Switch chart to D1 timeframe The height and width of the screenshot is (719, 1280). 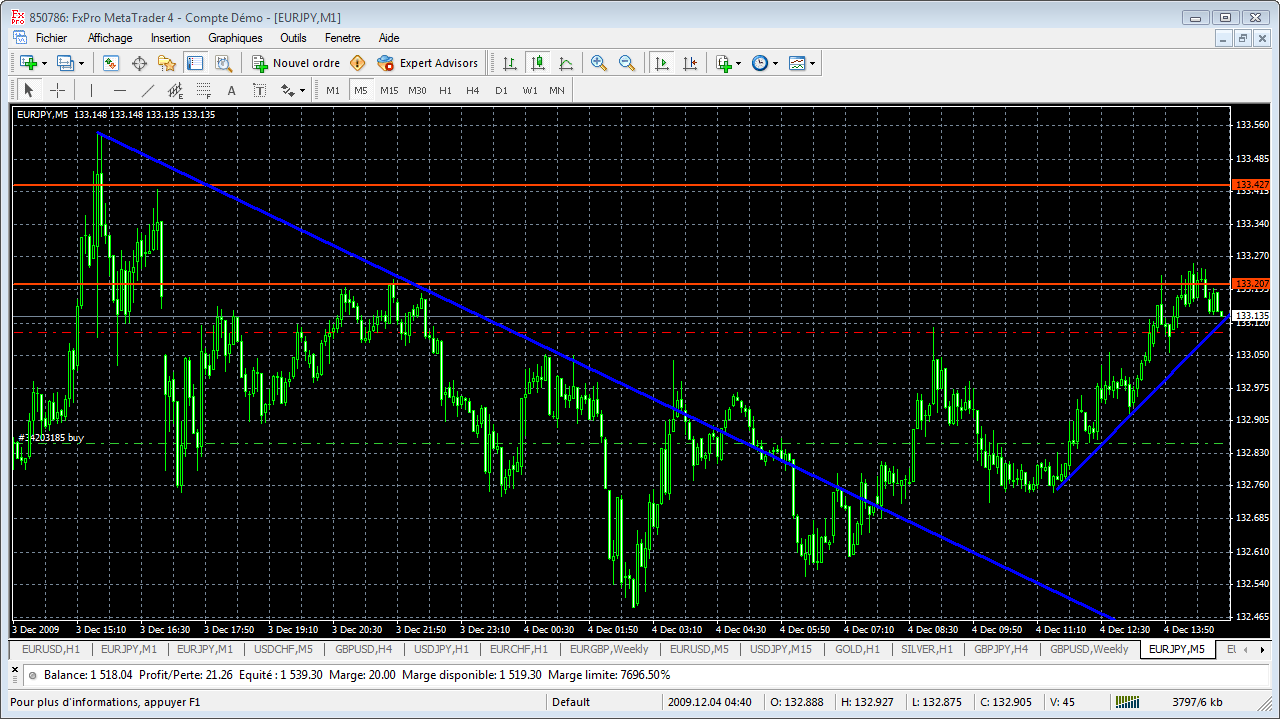coord(501,90)
